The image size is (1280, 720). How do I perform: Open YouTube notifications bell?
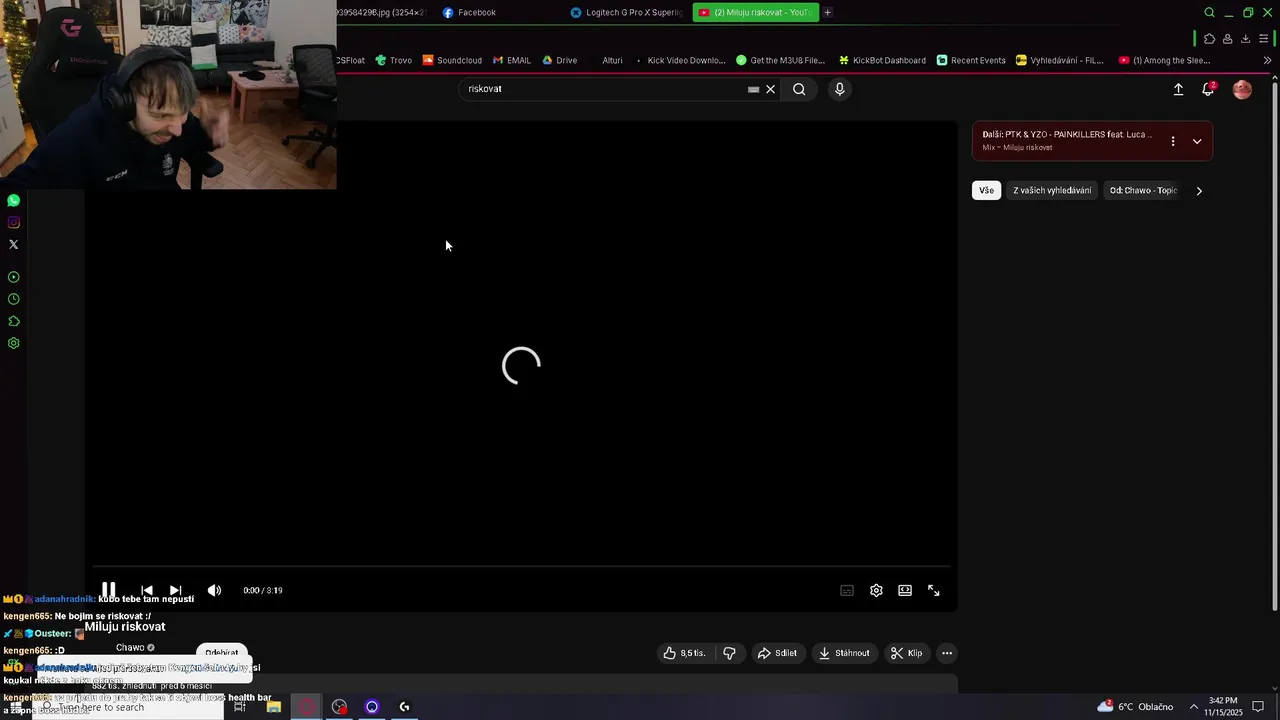tap(1208, 89)
